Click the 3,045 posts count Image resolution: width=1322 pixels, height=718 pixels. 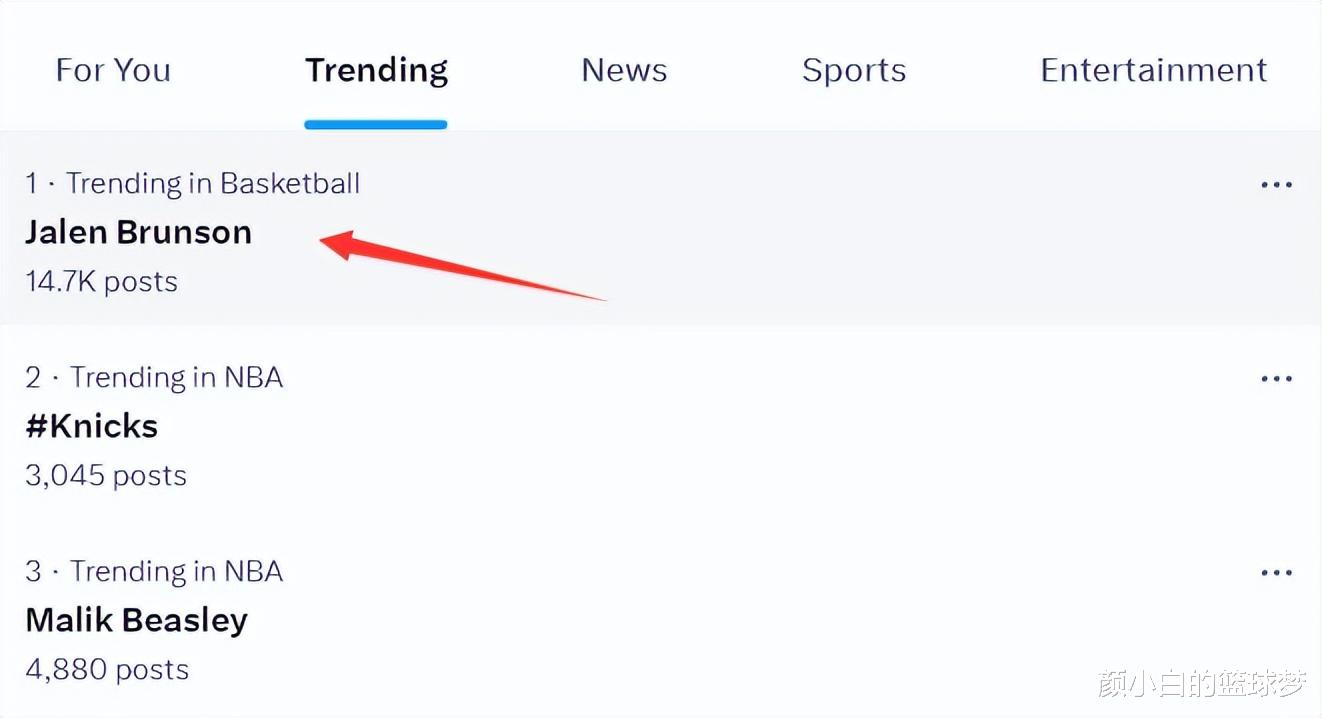click(x=106, y=476)
